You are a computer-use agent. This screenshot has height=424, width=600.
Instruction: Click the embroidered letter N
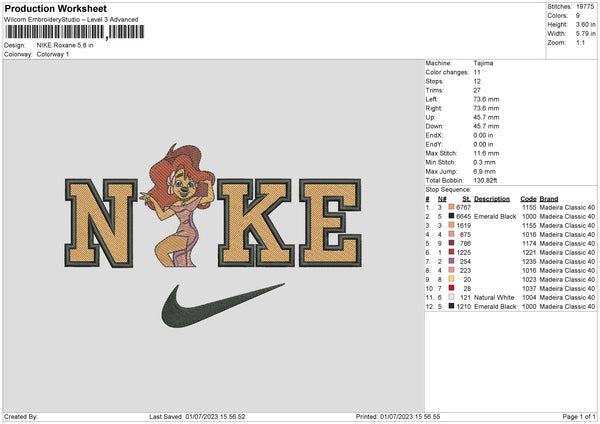[x=101, y=223]
